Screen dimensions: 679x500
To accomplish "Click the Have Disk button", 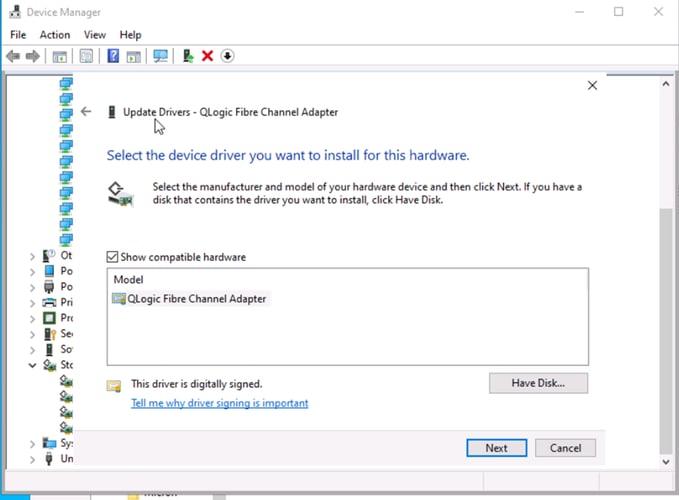I will (538, 383).
